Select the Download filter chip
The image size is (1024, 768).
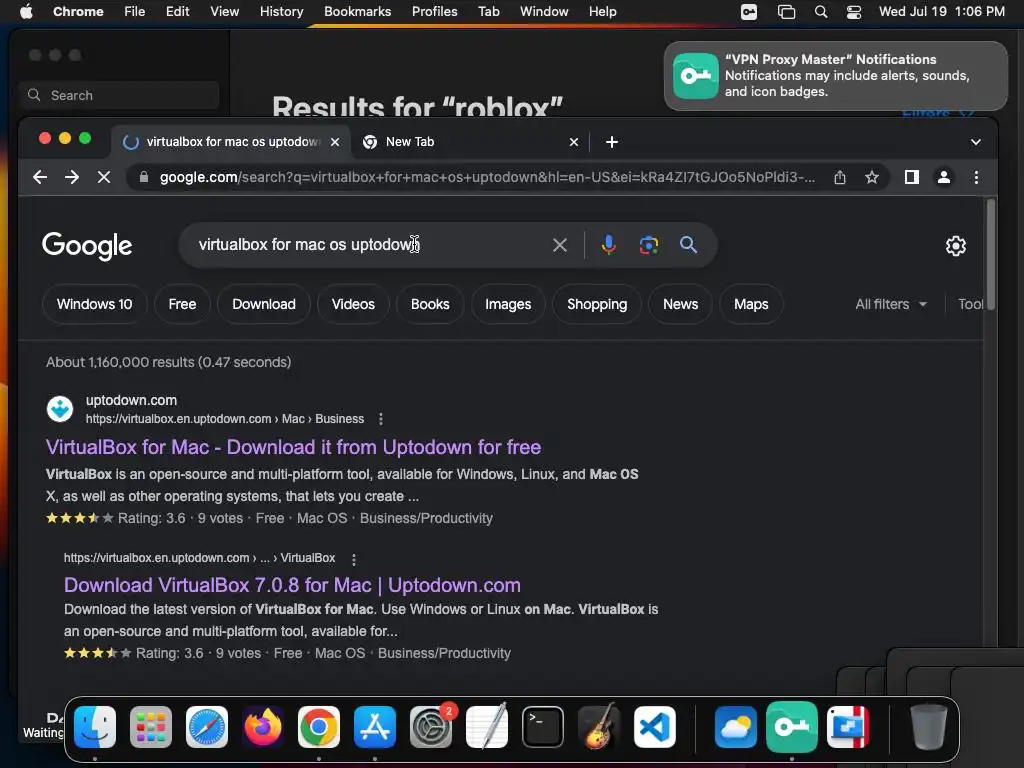coord(264,304)
